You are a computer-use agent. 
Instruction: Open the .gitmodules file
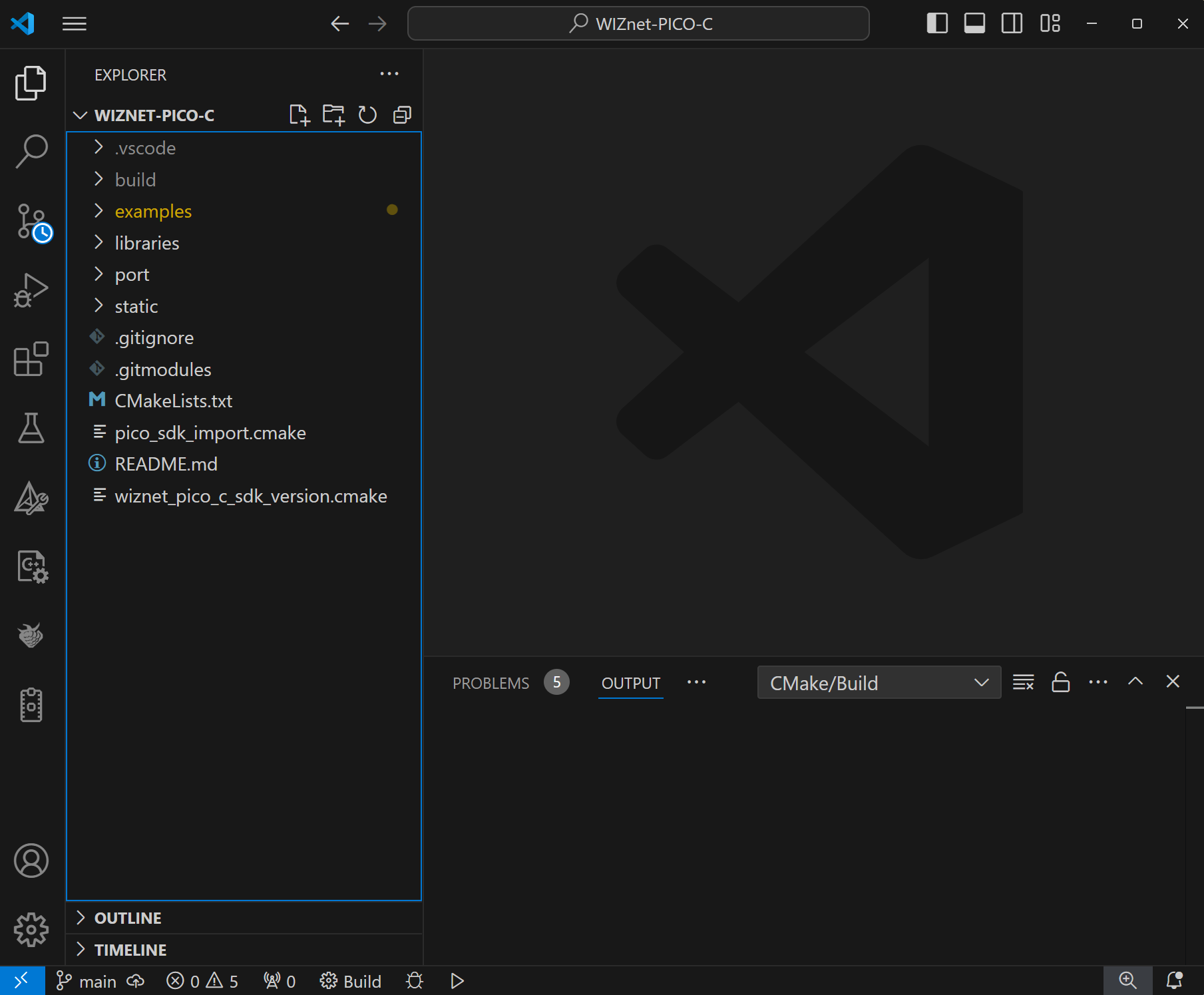[x=244, y=369]
